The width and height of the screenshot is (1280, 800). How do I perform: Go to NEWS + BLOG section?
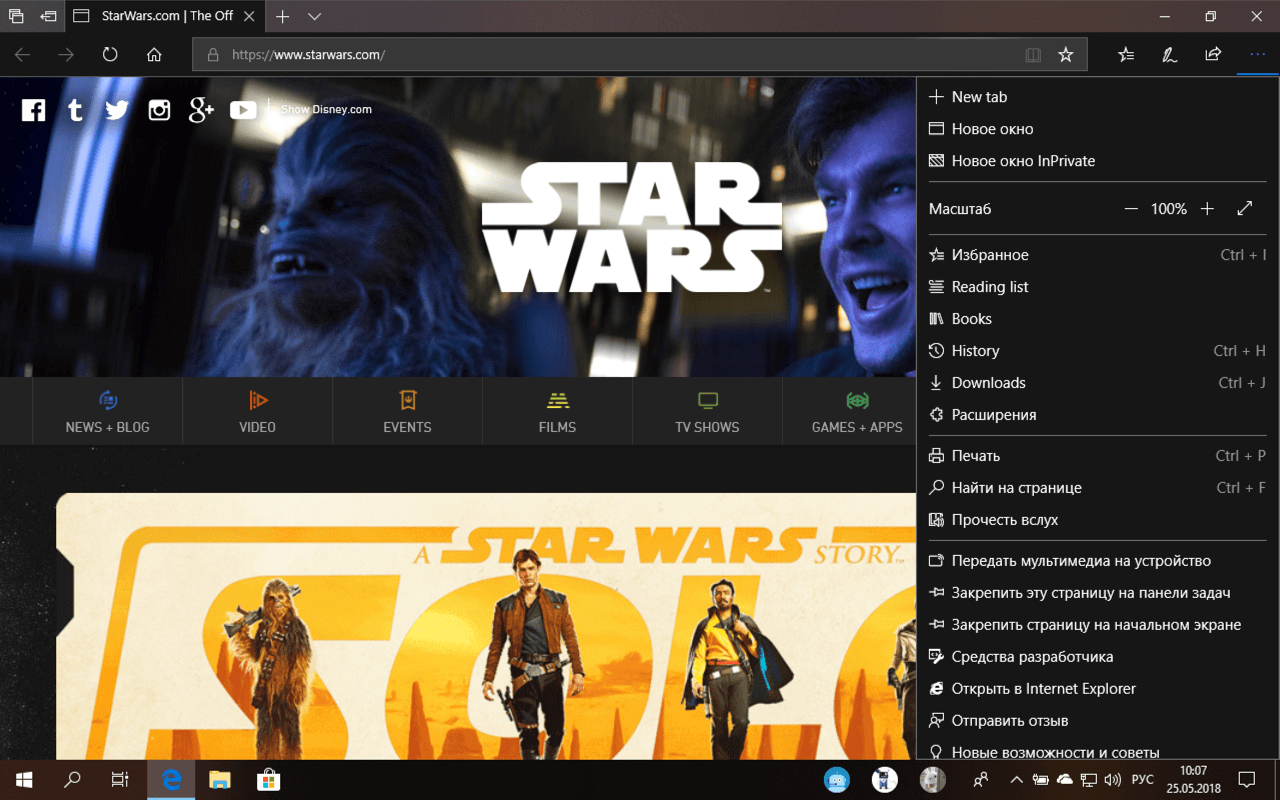[107, 411]
